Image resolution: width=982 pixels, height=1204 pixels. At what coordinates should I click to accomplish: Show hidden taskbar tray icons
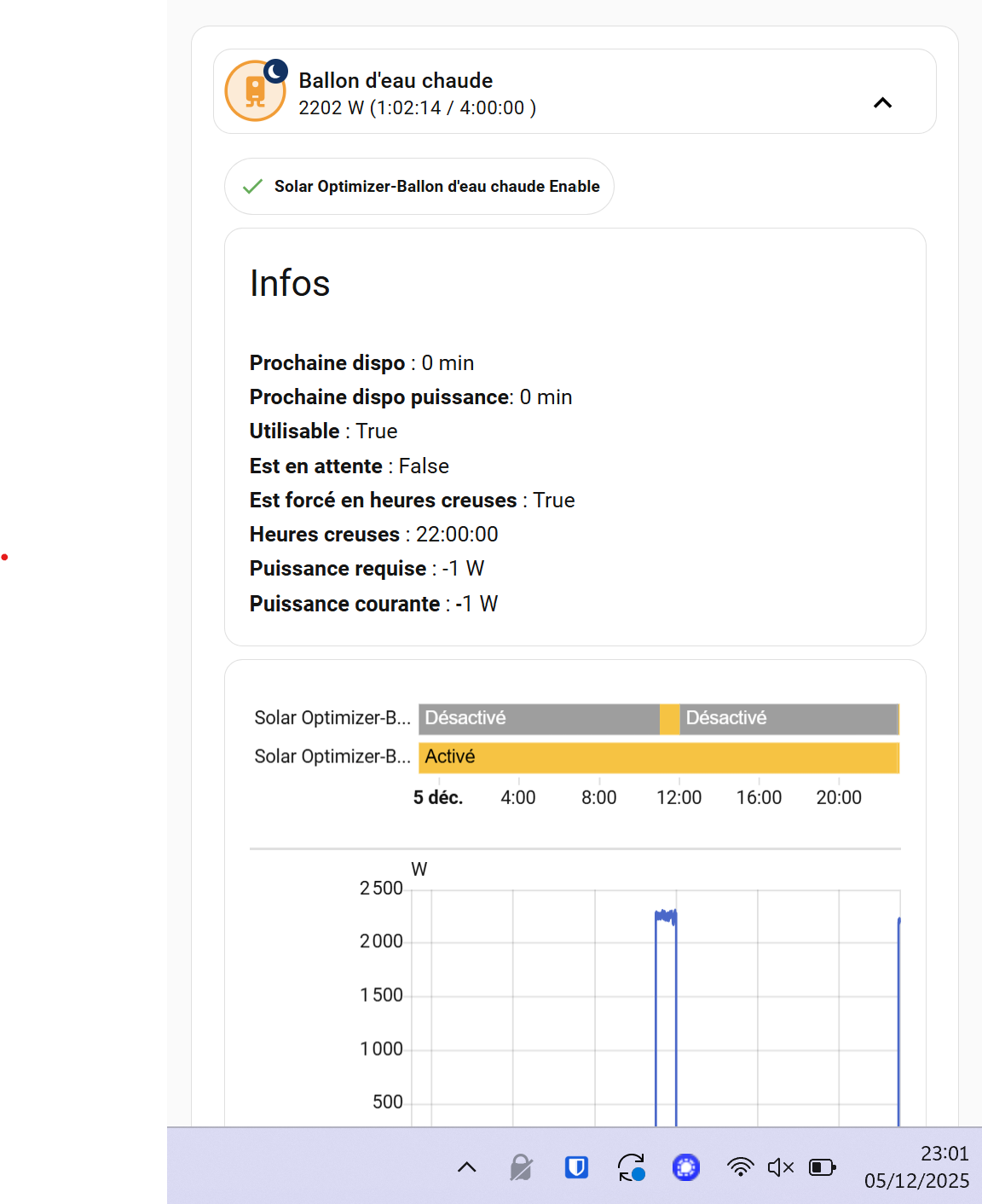467,1167
